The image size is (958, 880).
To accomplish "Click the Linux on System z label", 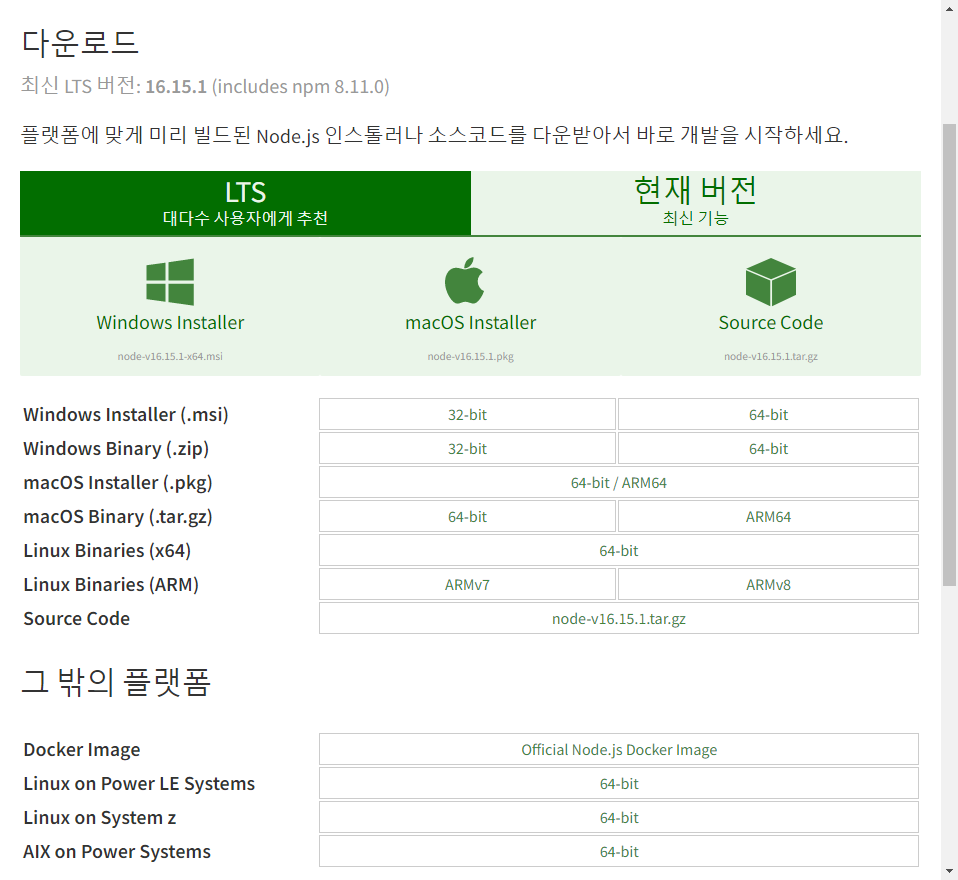I will [100, 818].
